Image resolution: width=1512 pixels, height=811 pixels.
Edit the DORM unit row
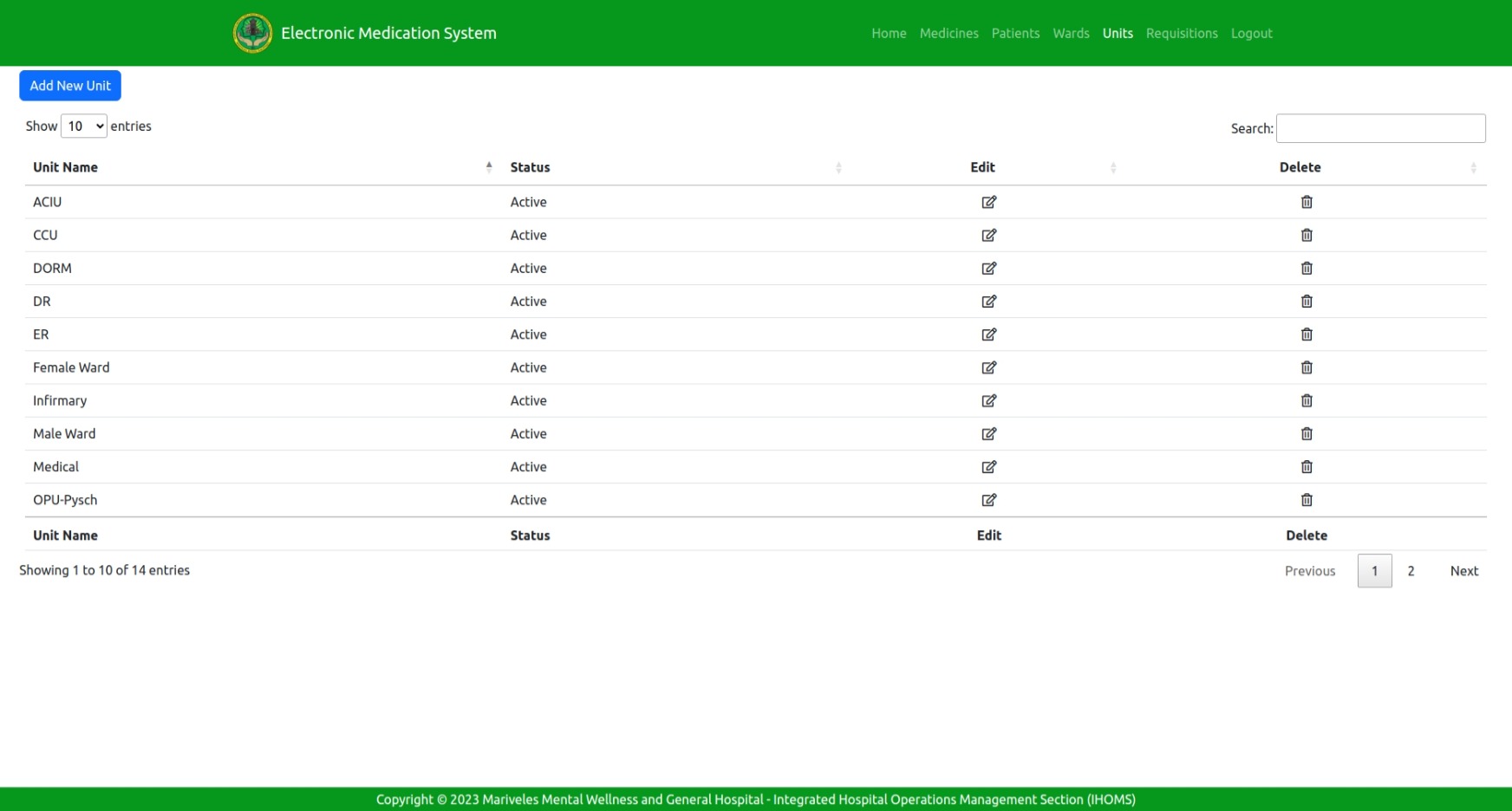point(988,269)
